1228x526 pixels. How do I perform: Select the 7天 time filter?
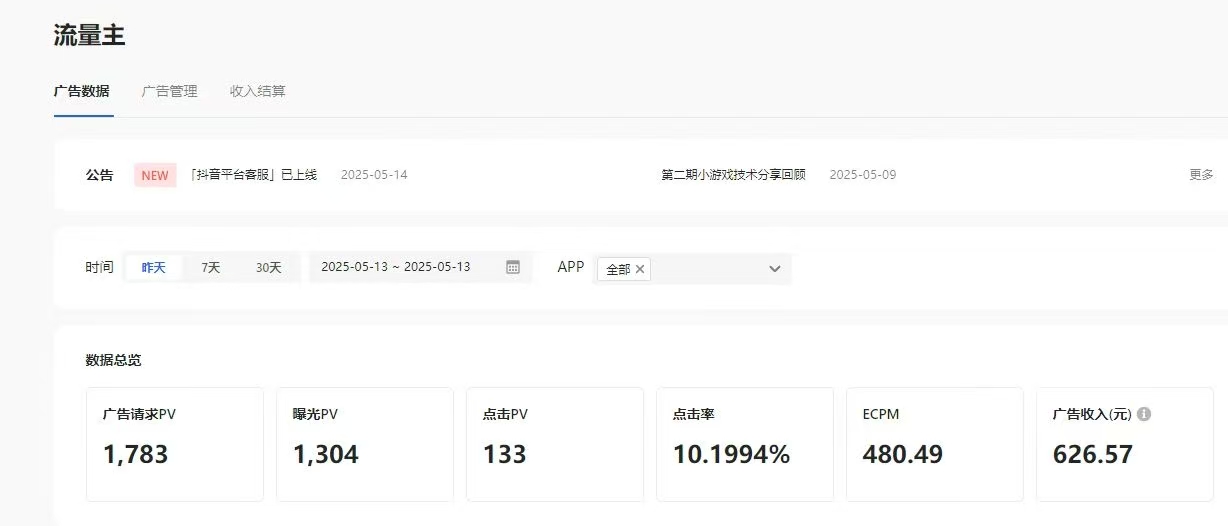pyautogui.click(x=211, y=267)
